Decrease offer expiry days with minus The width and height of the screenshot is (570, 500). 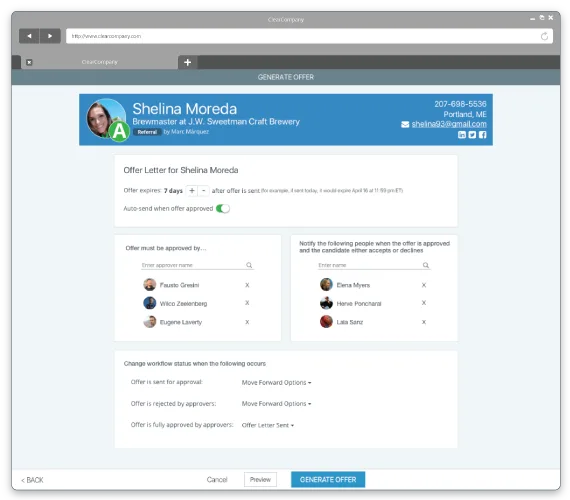(x=204, y=191)
